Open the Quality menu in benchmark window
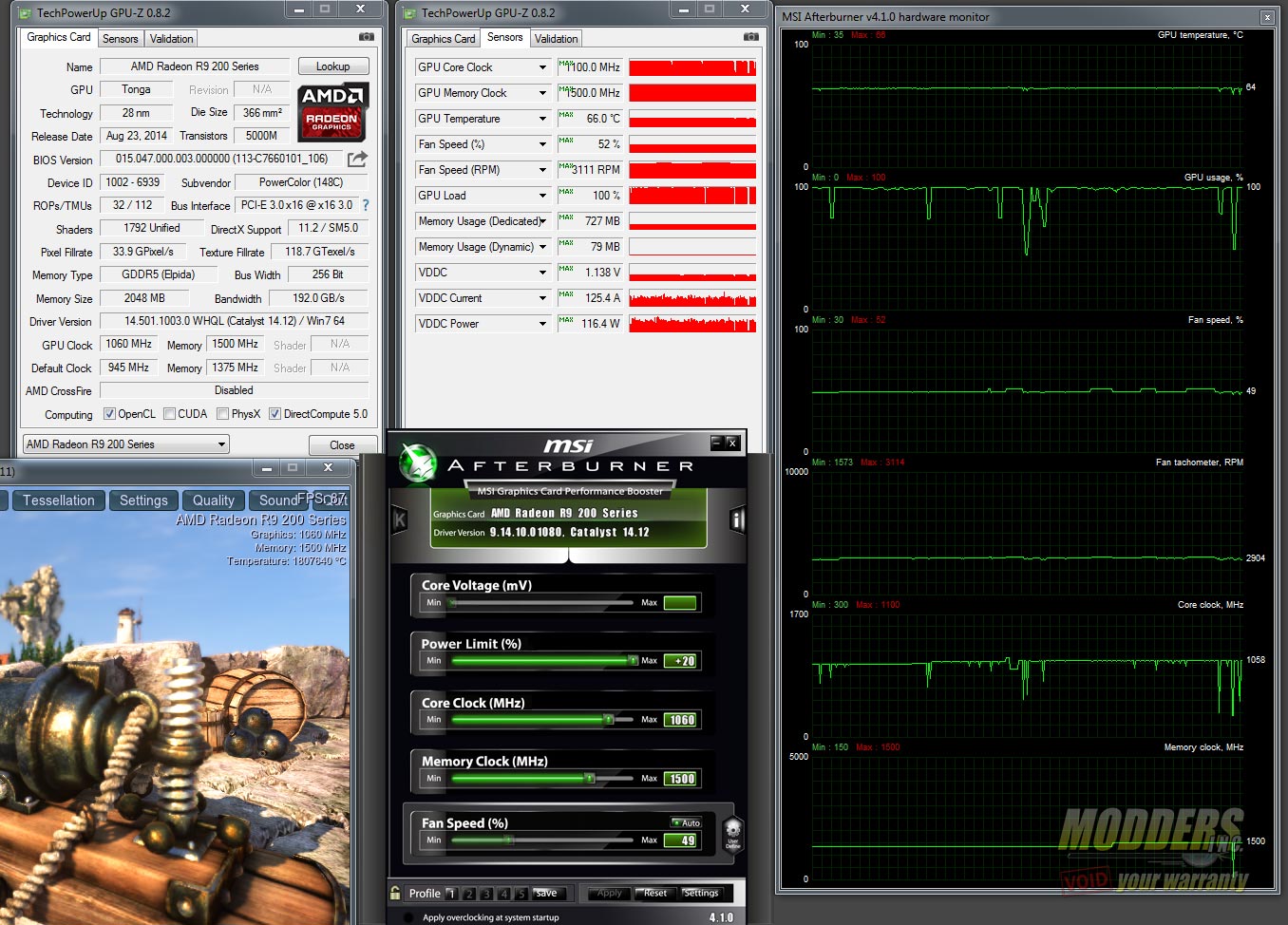 pyautogui.click(x=214, y=500)
